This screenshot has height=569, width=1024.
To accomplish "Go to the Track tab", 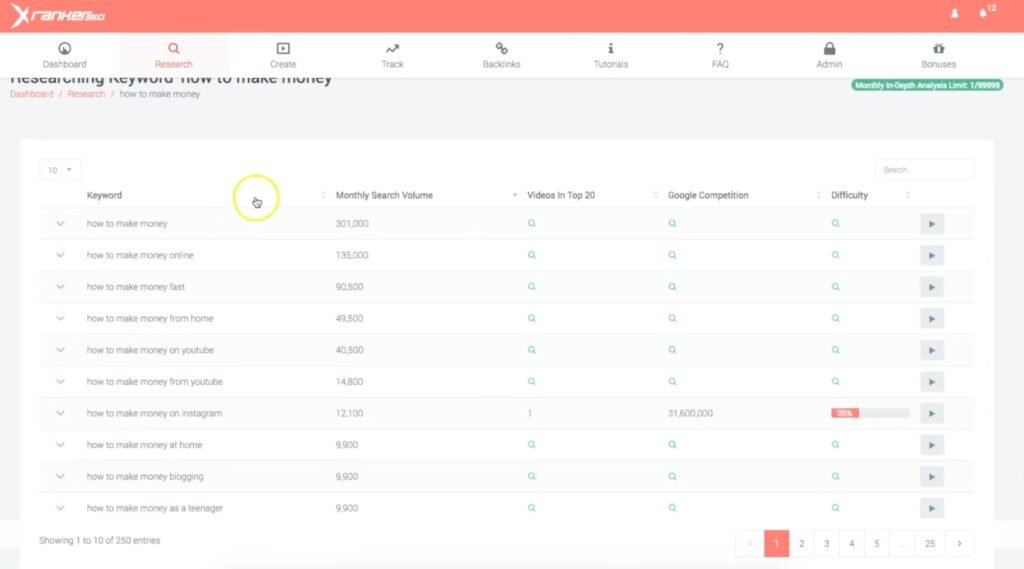I will click(392, 55).
